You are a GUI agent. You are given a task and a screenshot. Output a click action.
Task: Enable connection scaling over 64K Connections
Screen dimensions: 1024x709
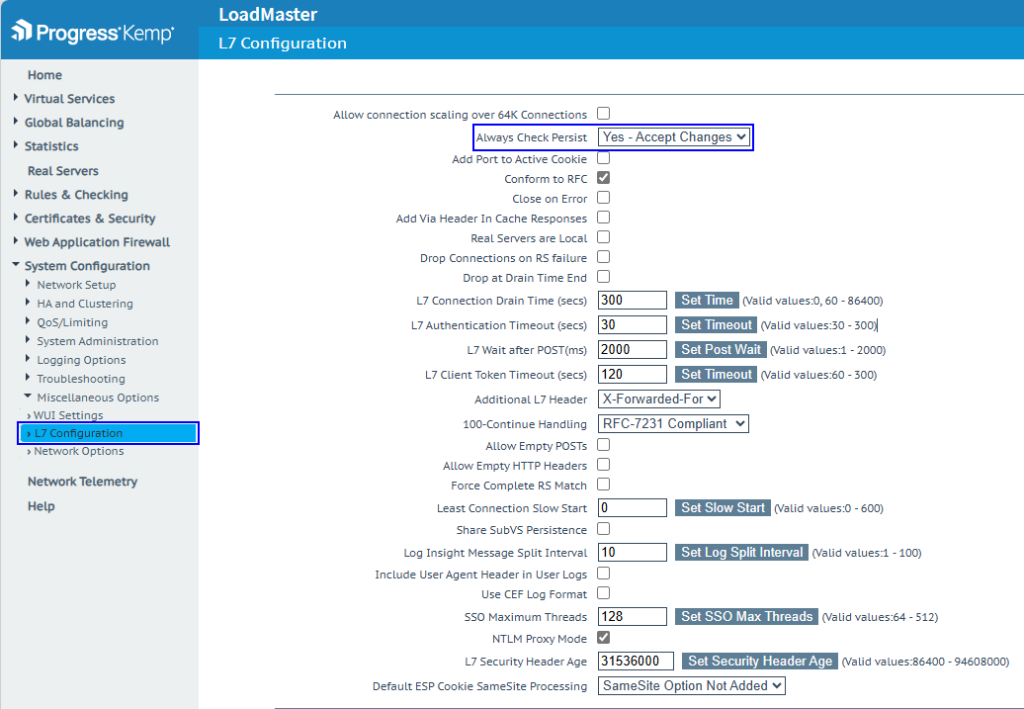point(603,114)
